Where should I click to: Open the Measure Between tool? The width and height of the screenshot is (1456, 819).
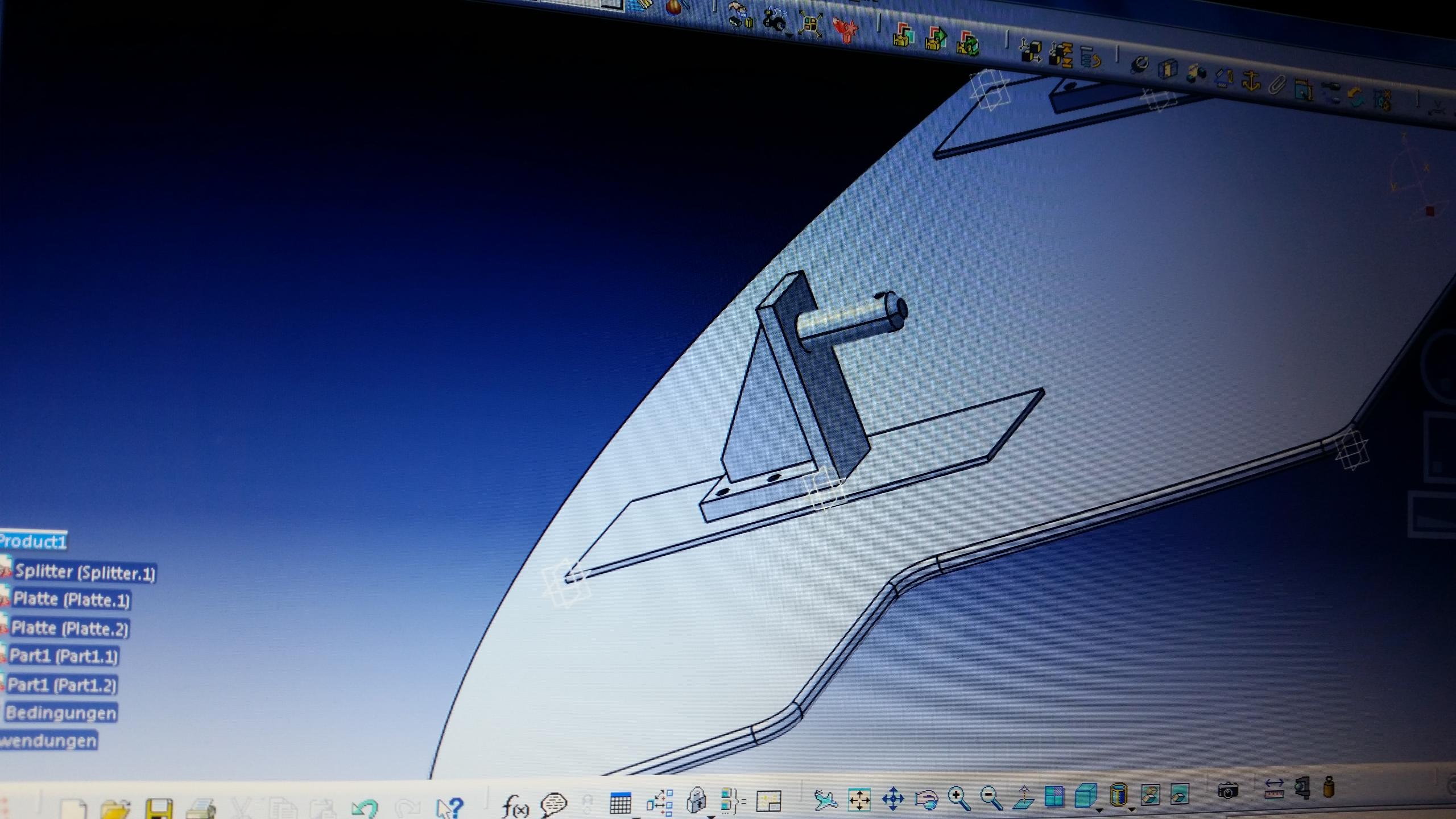point(1273,789)
